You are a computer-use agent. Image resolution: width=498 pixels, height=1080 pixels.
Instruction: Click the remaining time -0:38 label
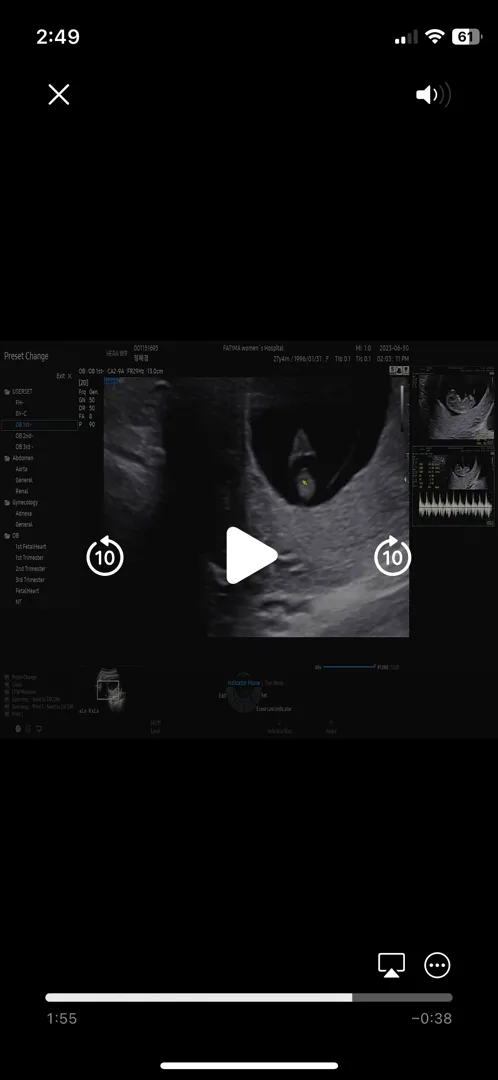[x=431, y=1019]
